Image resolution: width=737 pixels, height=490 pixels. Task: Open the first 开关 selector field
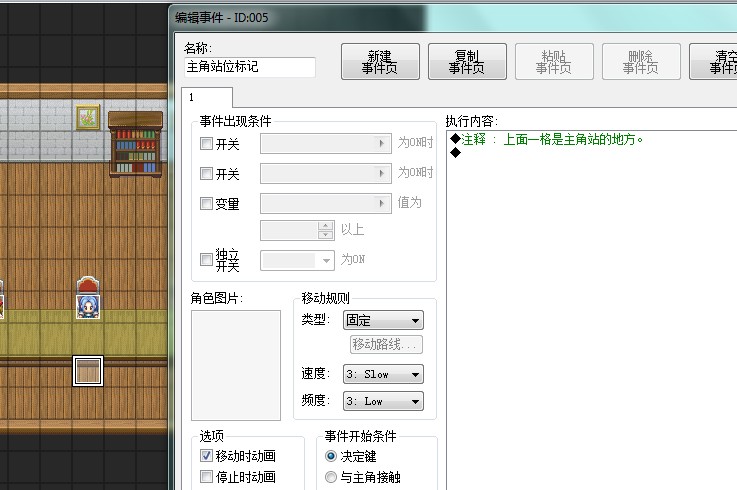point(326,143)
